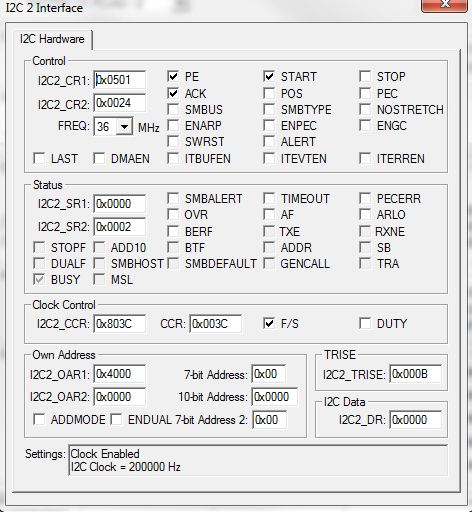The height and width of the screenshot is (512, 472).
Task: Toggle the BERF status checkbox
Action: click(173, 231)
